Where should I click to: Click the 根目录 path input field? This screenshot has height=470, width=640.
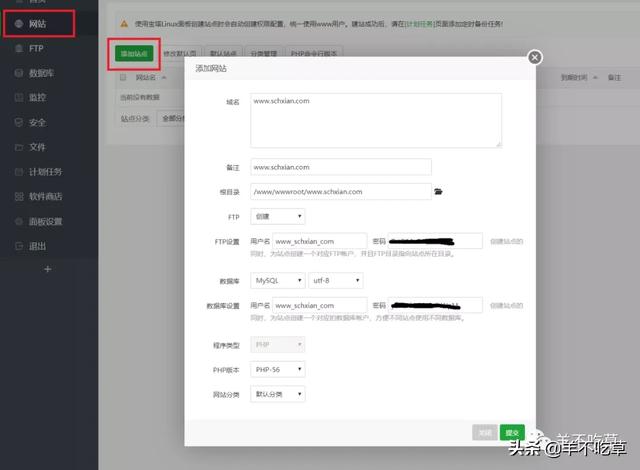[341, 191]
